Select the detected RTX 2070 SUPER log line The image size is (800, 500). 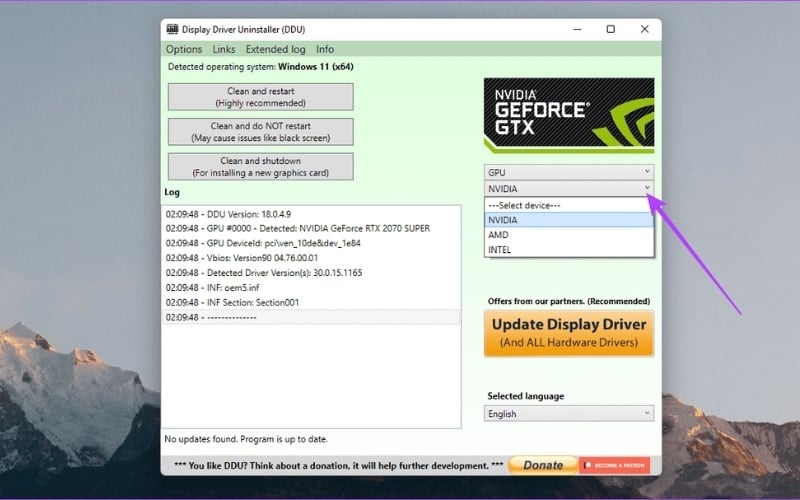(298, 228)
